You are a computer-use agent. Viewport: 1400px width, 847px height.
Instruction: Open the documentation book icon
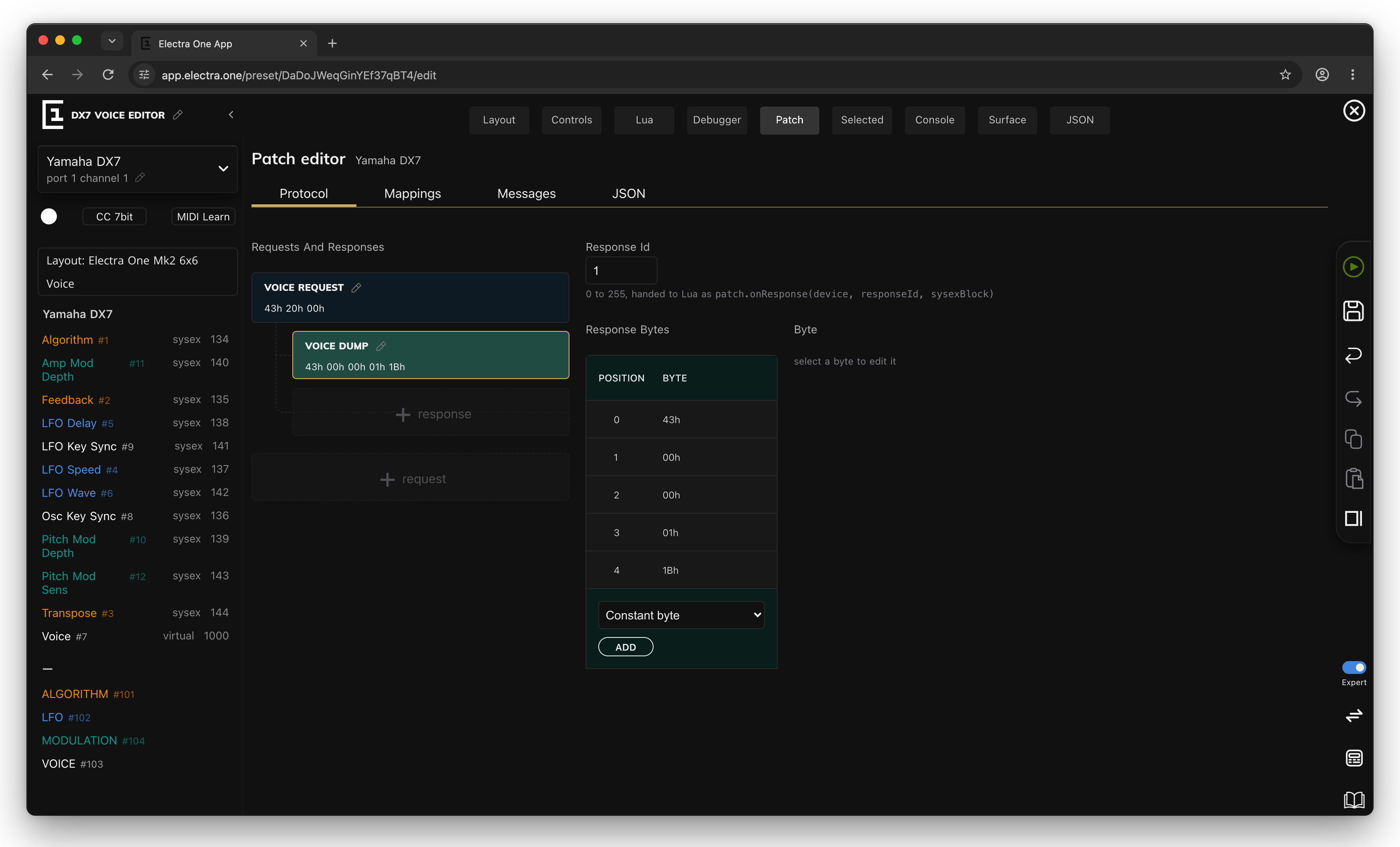pos(1354,800)
